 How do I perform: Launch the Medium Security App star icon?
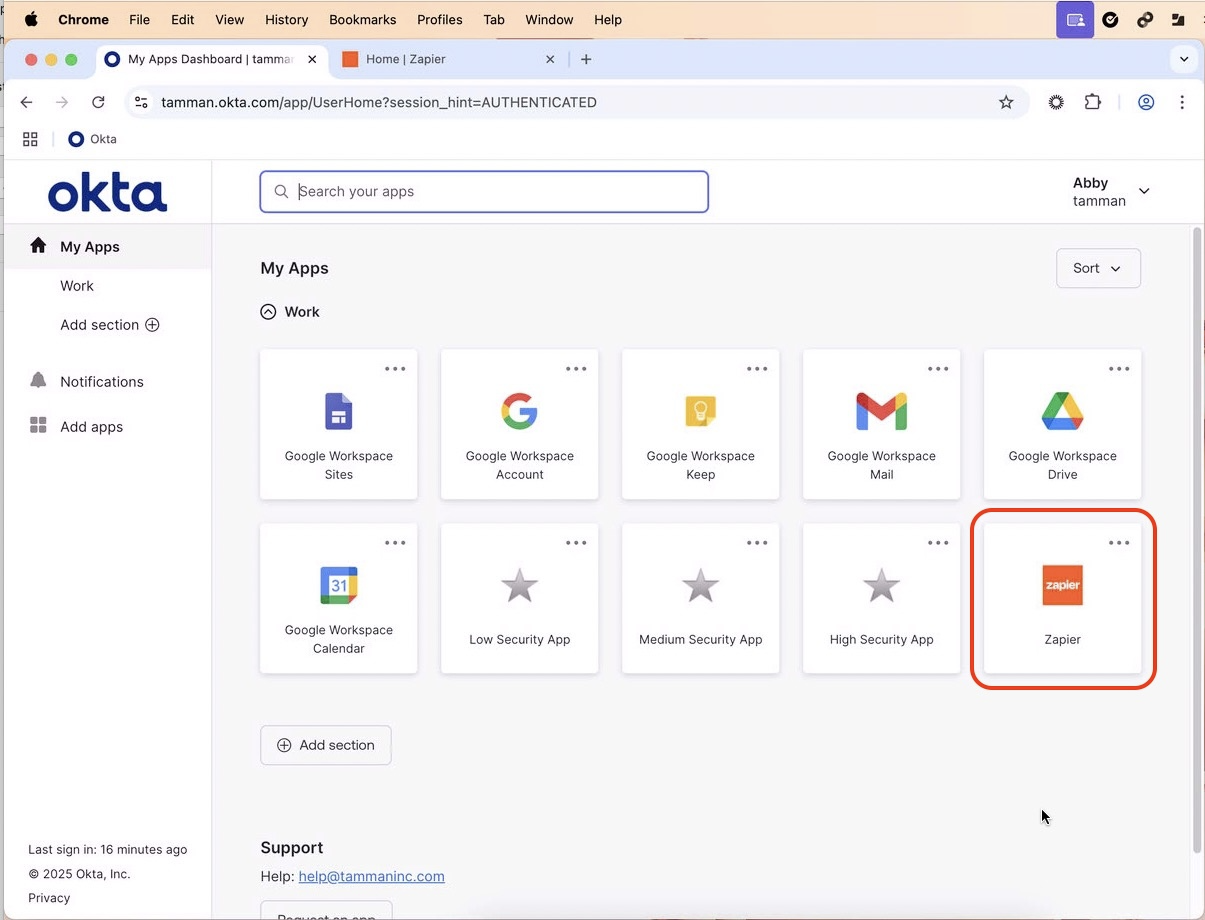tap(700, 586)
